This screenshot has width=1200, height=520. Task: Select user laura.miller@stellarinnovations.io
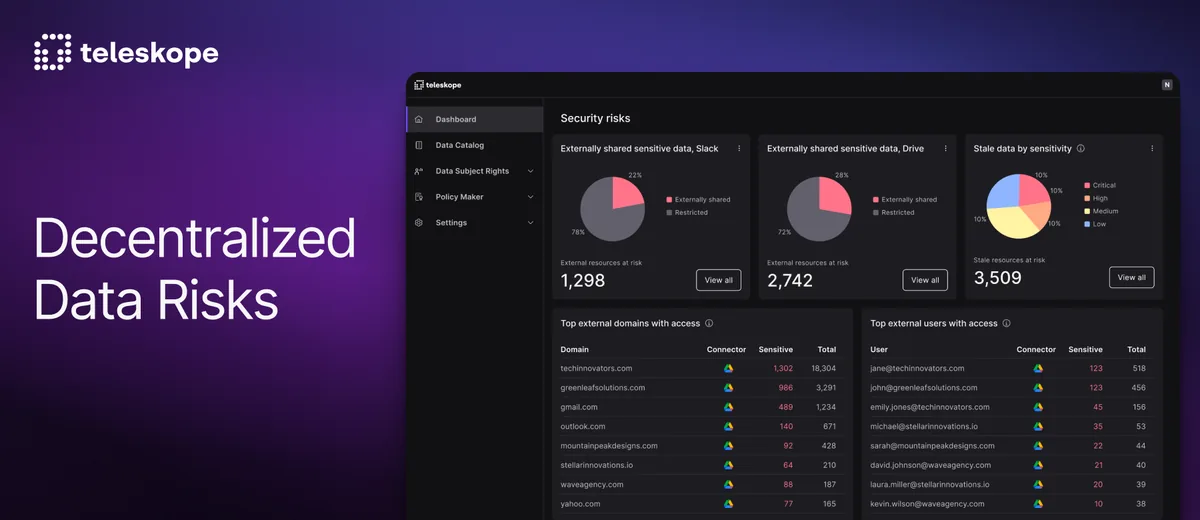[x=930, y=484]
